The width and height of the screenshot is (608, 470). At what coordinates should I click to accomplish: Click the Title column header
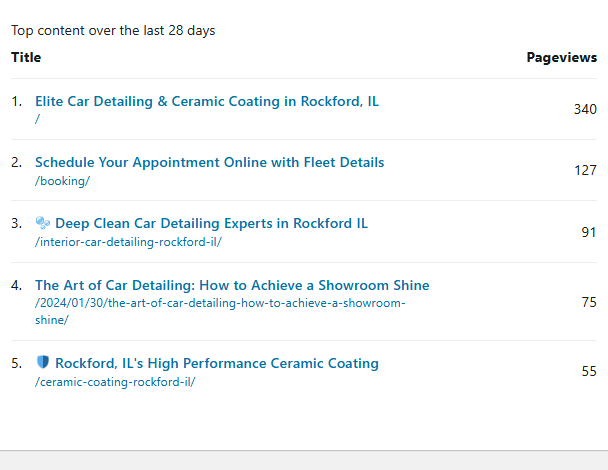pos(26,58)
